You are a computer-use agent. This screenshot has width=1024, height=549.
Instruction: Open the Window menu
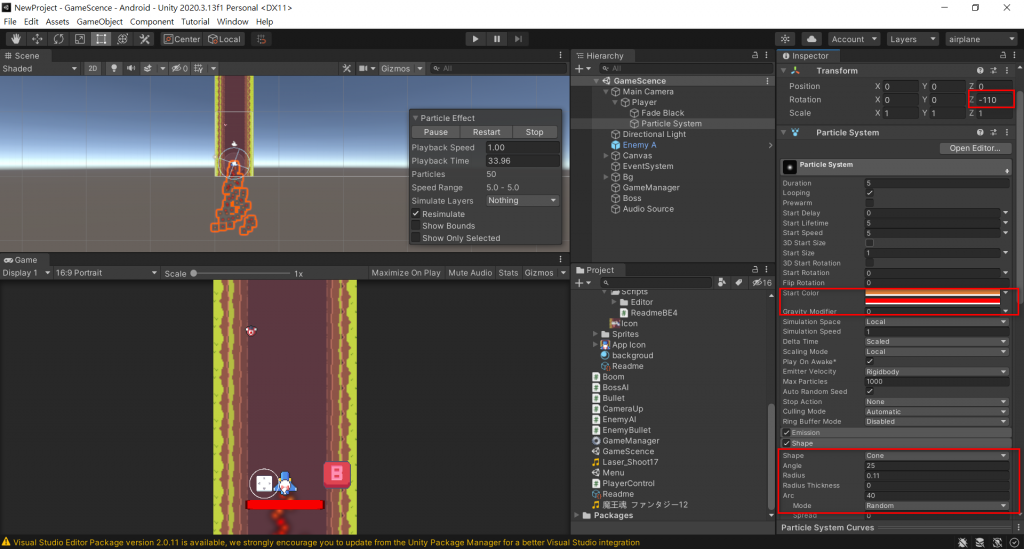tap(232, 22)
